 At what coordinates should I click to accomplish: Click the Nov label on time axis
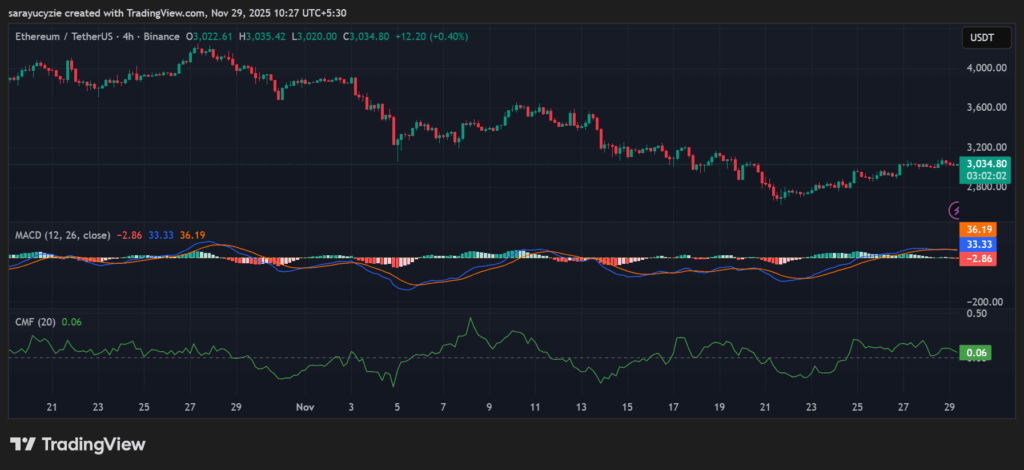(305, 408)
